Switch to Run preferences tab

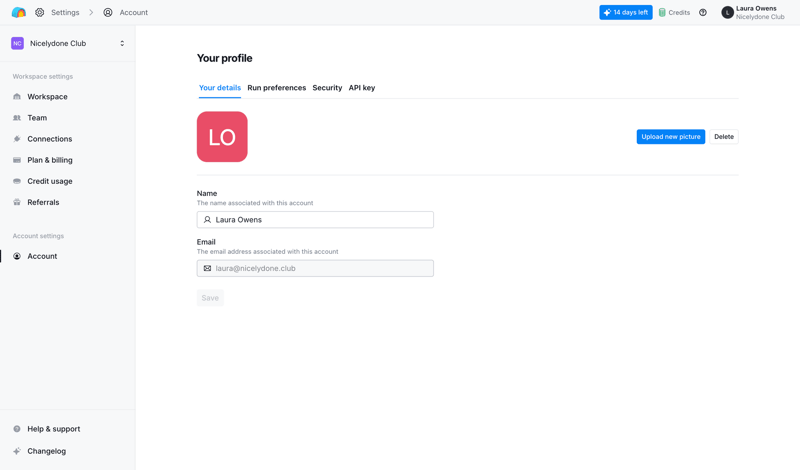point(277,88)
